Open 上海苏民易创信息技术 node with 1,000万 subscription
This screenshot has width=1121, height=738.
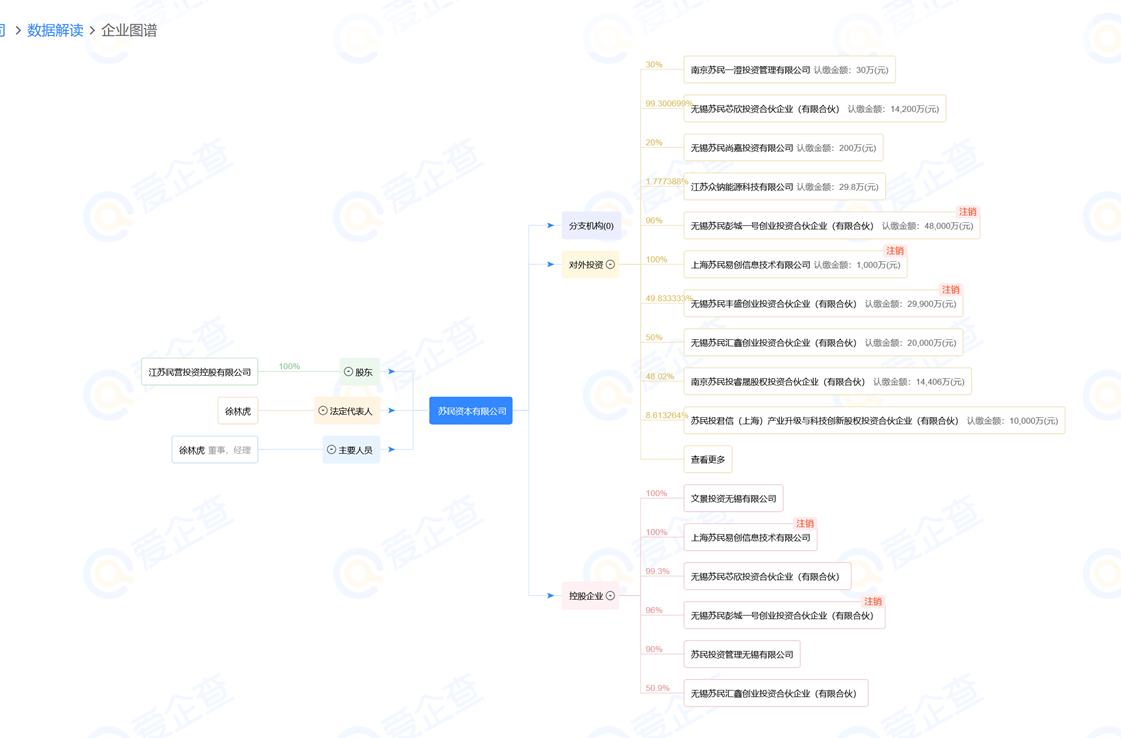pyautogui.click(x=795, y=265)
